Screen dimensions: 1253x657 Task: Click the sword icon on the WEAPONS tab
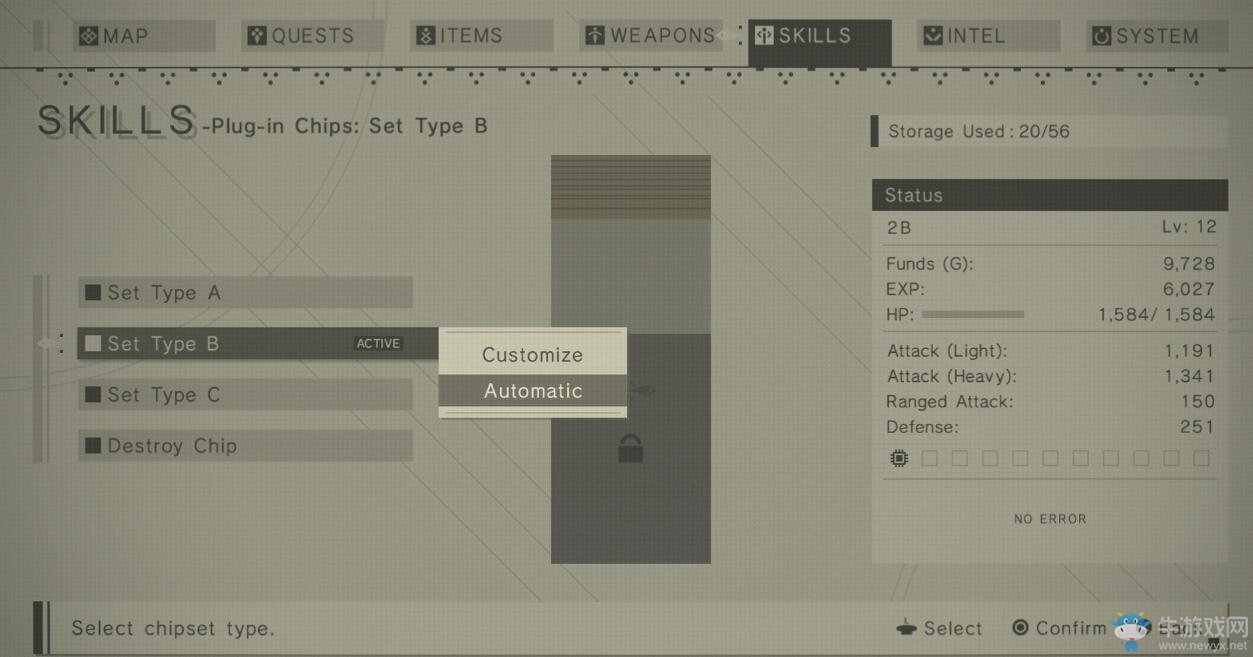[x=595, y=36]
